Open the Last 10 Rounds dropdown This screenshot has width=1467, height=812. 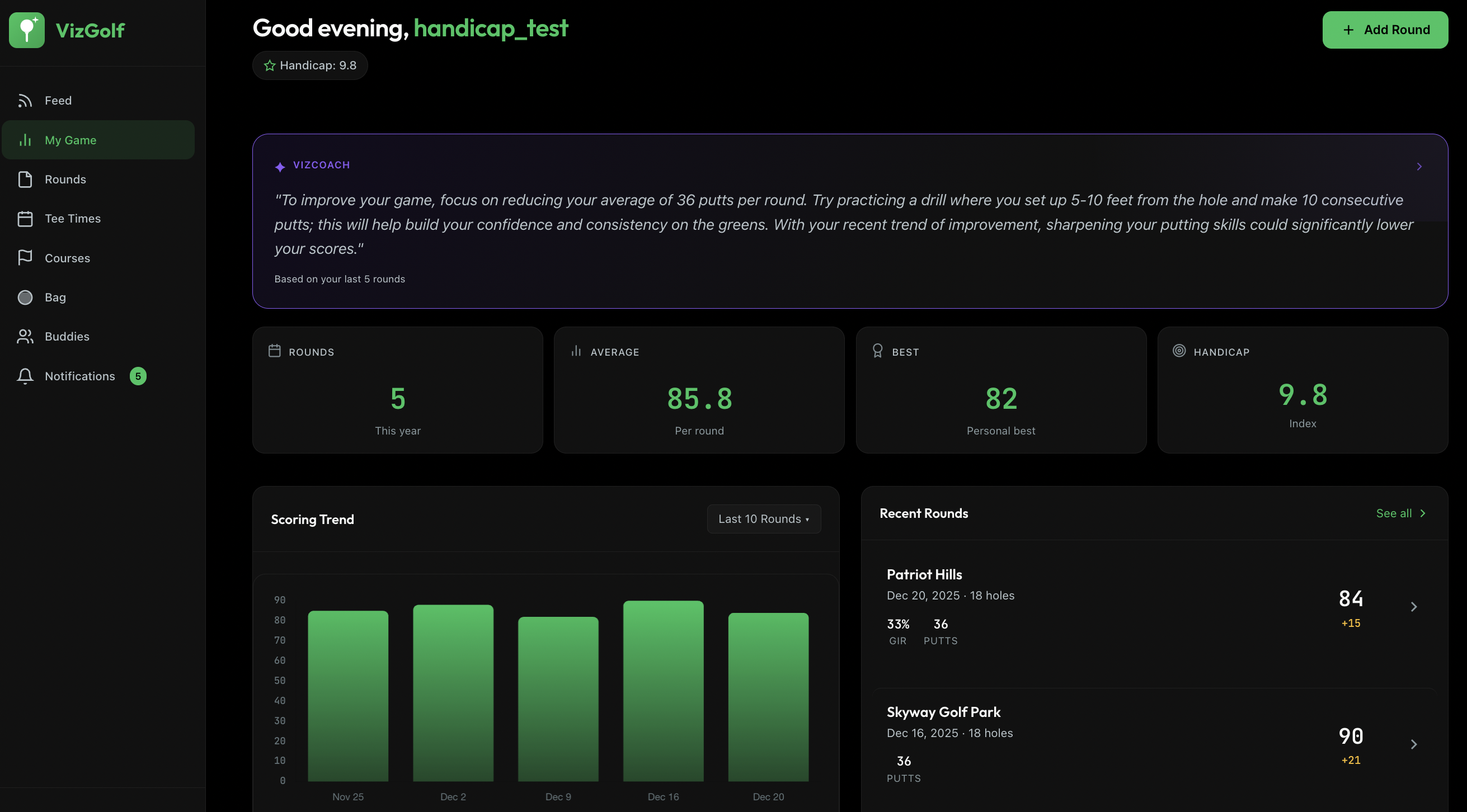(x=764, y=518)
